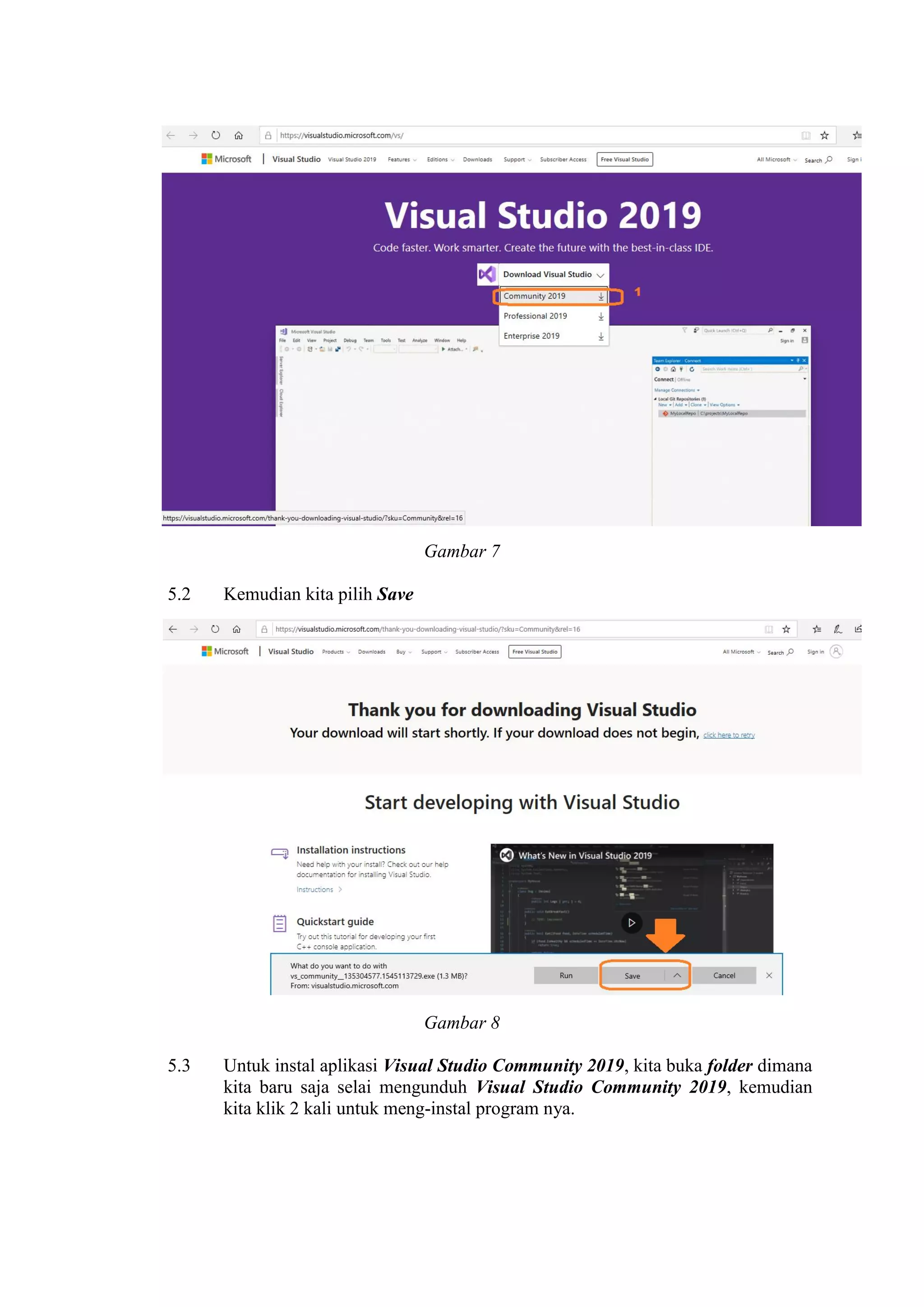Image resolution: width=924 pixels, height=1307 pixels.
Task: Click the Sign in avatar icon on second page
Action: tap(836, 651)
